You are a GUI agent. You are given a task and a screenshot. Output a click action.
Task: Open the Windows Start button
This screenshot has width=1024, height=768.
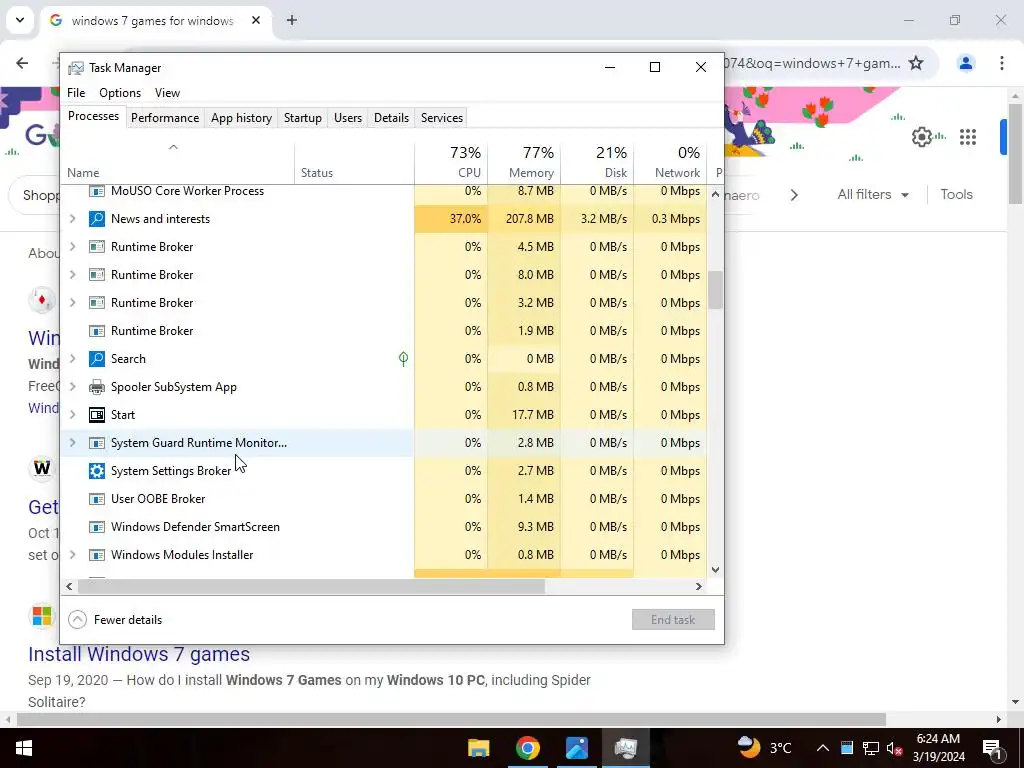[24, 748]
